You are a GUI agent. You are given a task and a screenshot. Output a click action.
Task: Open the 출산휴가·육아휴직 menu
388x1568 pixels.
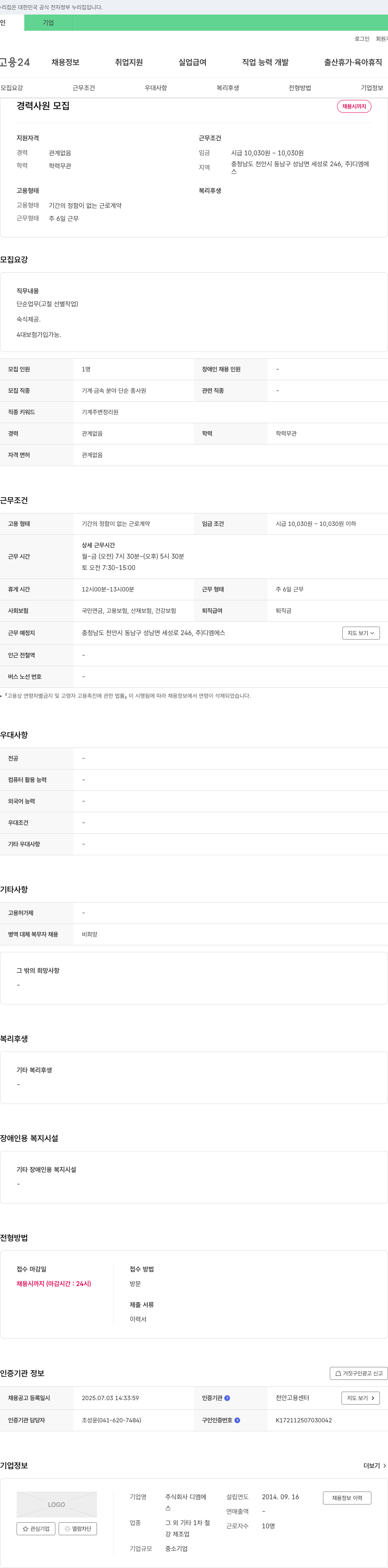(353, 62)
